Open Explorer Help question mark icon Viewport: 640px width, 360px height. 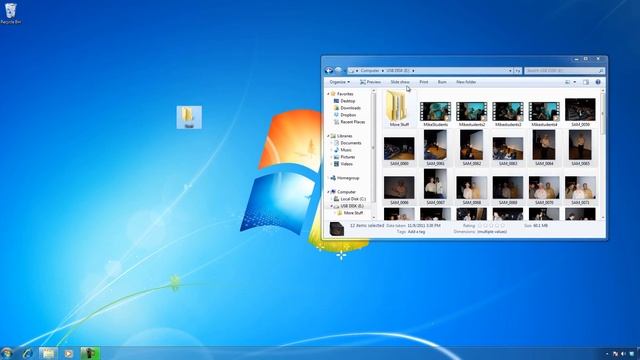pyautogui.click(x=598, y=82)
